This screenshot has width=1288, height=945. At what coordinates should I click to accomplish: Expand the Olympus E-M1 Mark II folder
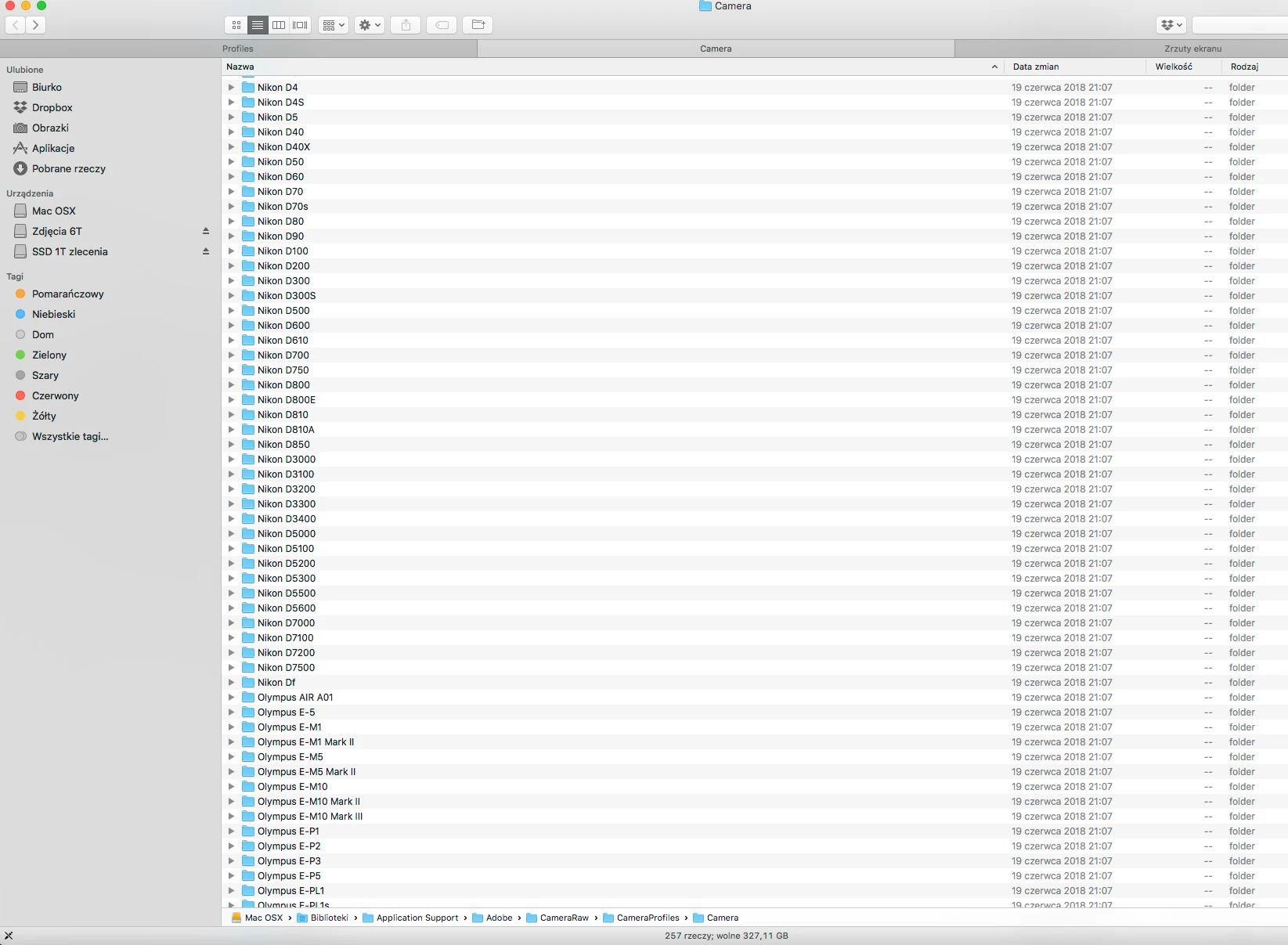tap(231, 741)
